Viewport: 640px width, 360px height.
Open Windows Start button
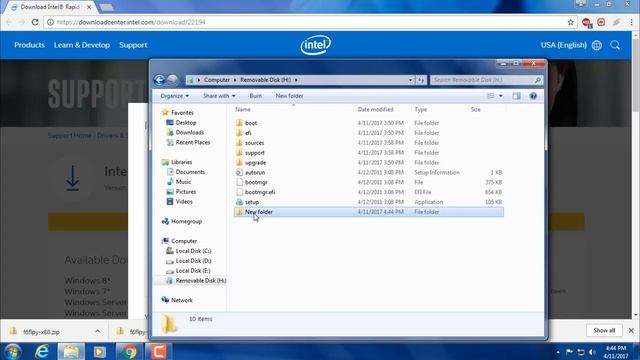(13, 351)
